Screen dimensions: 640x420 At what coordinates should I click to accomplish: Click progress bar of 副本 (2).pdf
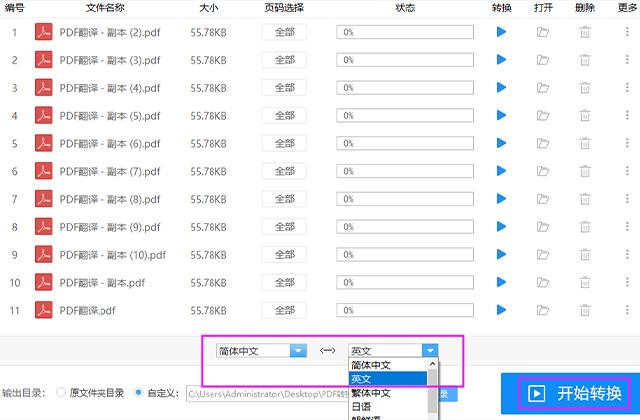point(405,32)
